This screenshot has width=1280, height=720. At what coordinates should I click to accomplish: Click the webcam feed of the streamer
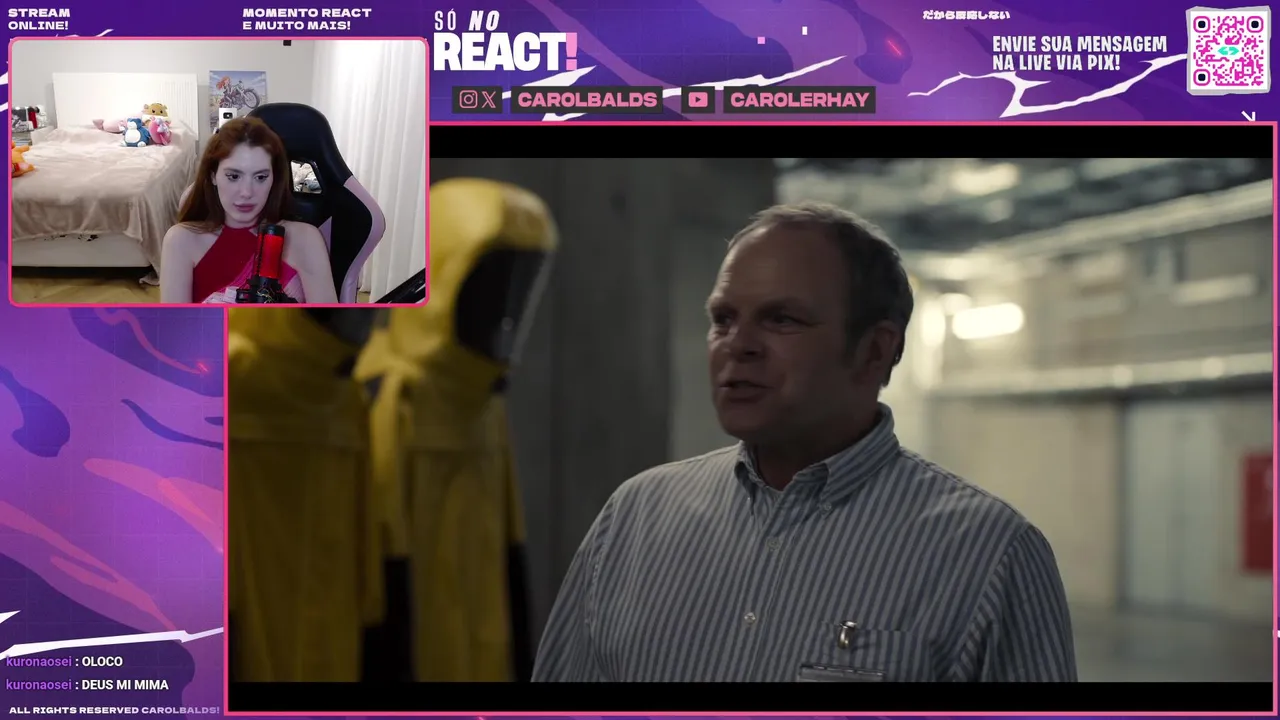218,172
